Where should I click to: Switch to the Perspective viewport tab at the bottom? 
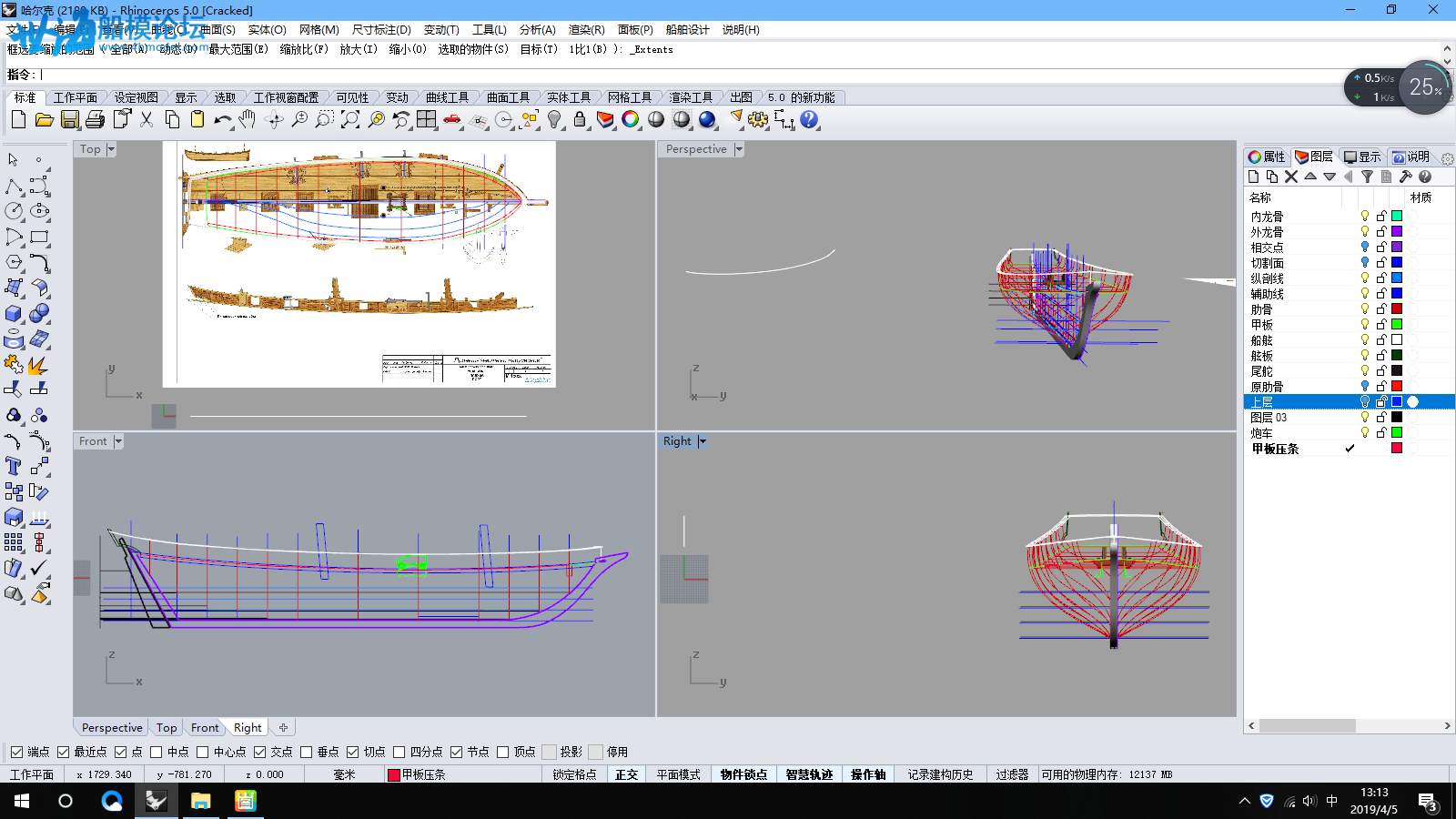[x=112, y=728]
